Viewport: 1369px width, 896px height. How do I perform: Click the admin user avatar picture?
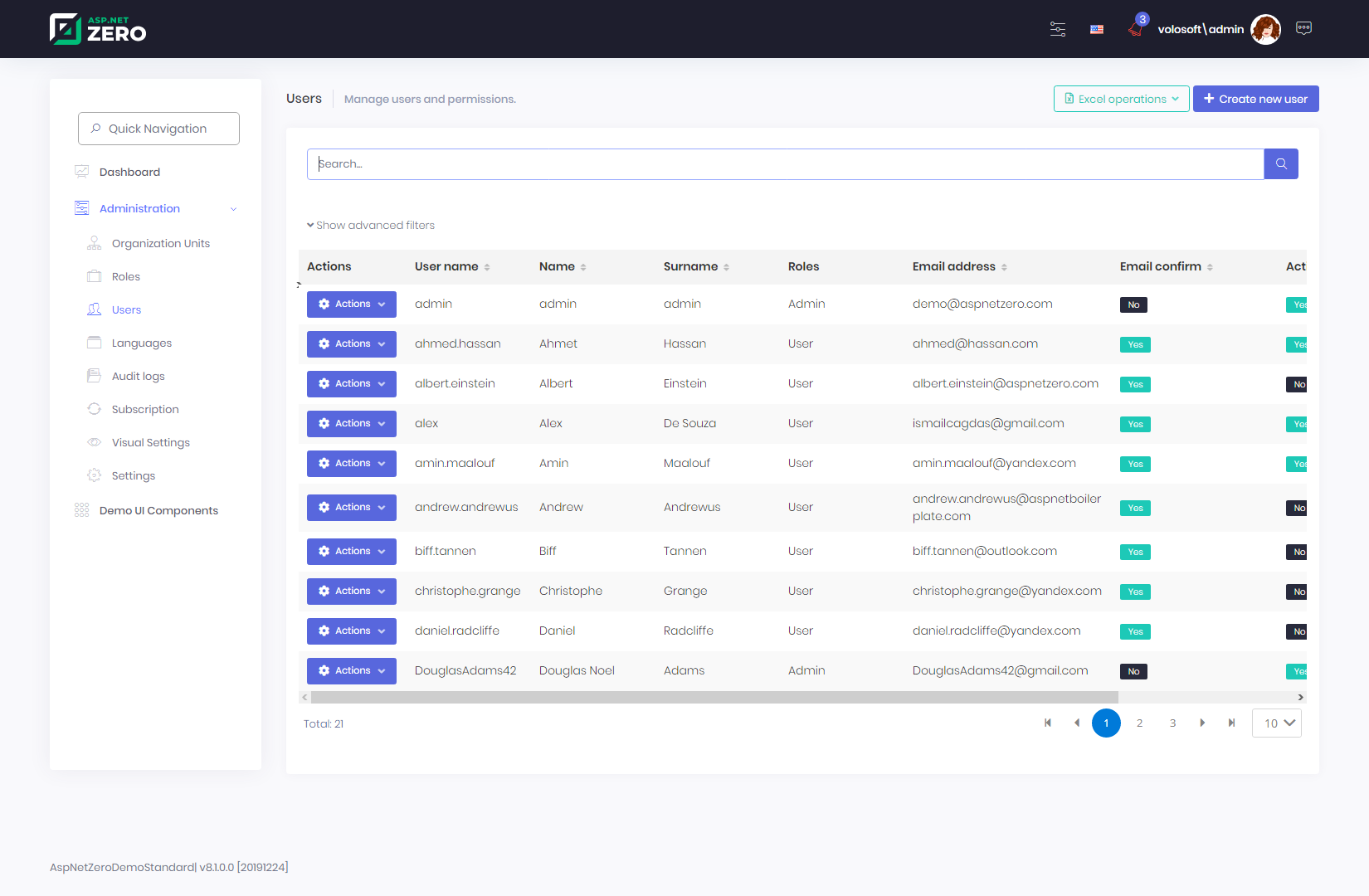[1265, 29]
